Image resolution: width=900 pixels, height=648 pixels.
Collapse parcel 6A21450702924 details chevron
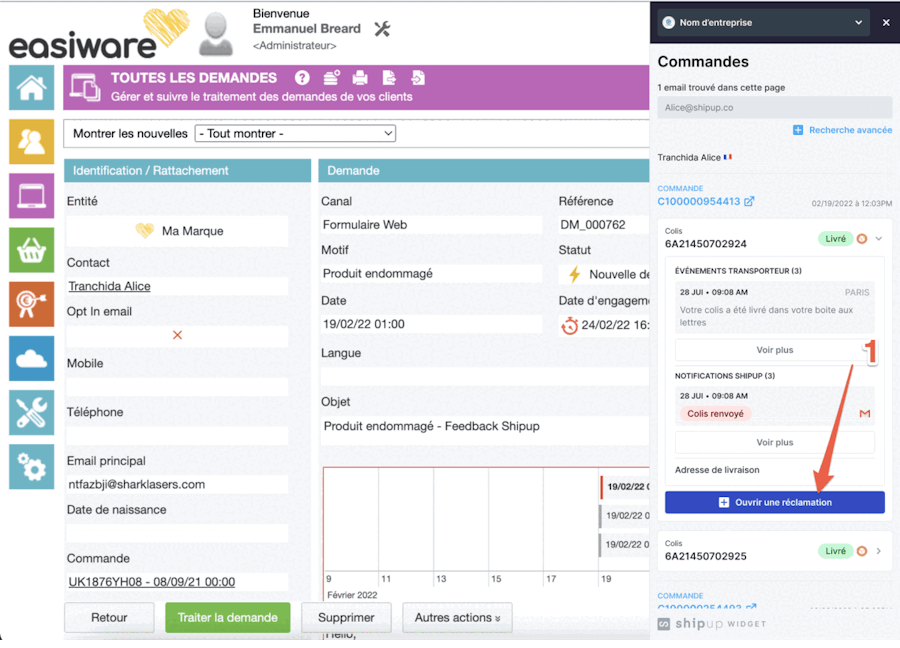(x=879, y=239)
